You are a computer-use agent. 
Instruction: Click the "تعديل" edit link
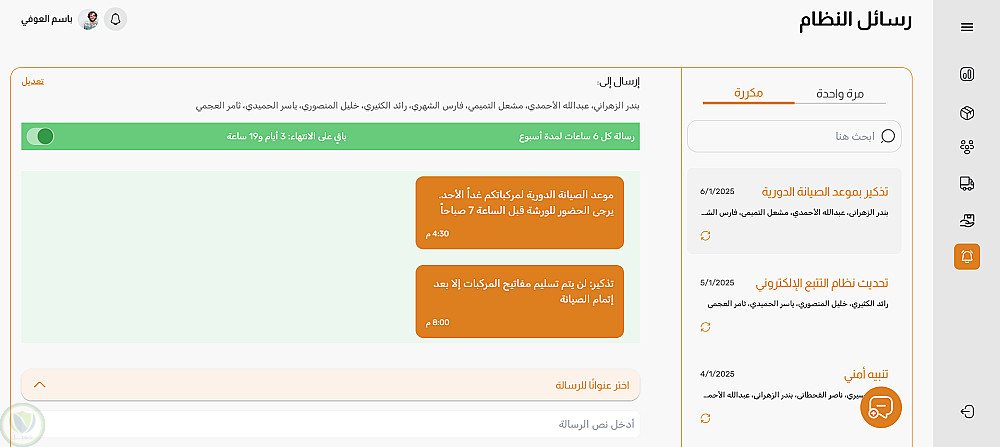[x=33, y=81]
